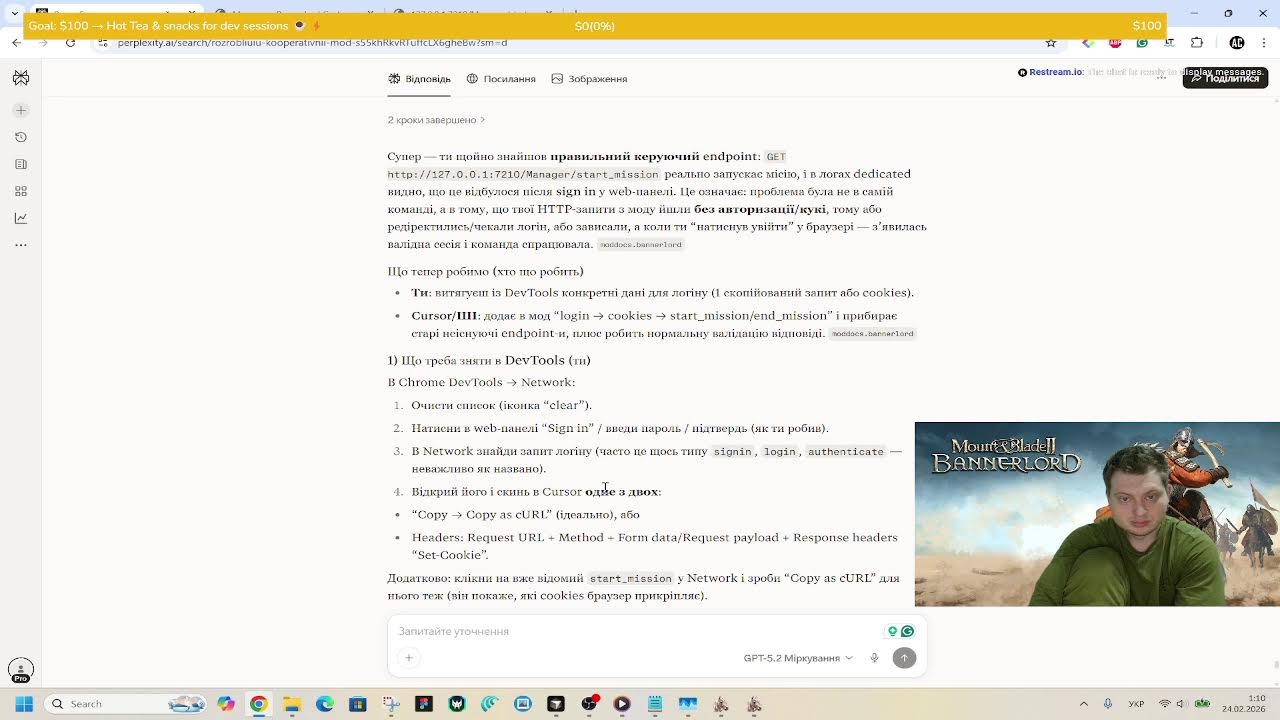This screenshot has width=1280, height=720.
Task: Open Microsoft Edge from taskbar
Action: (325, 704)
